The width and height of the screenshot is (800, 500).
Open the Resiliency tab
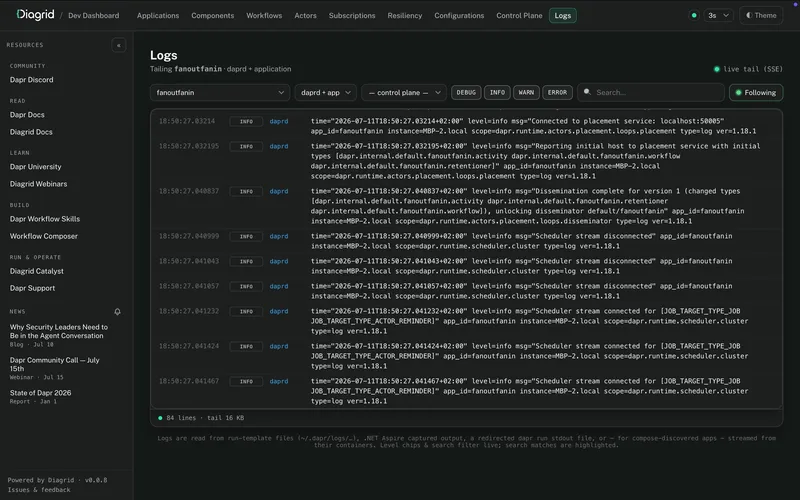(x=405, y=15)
